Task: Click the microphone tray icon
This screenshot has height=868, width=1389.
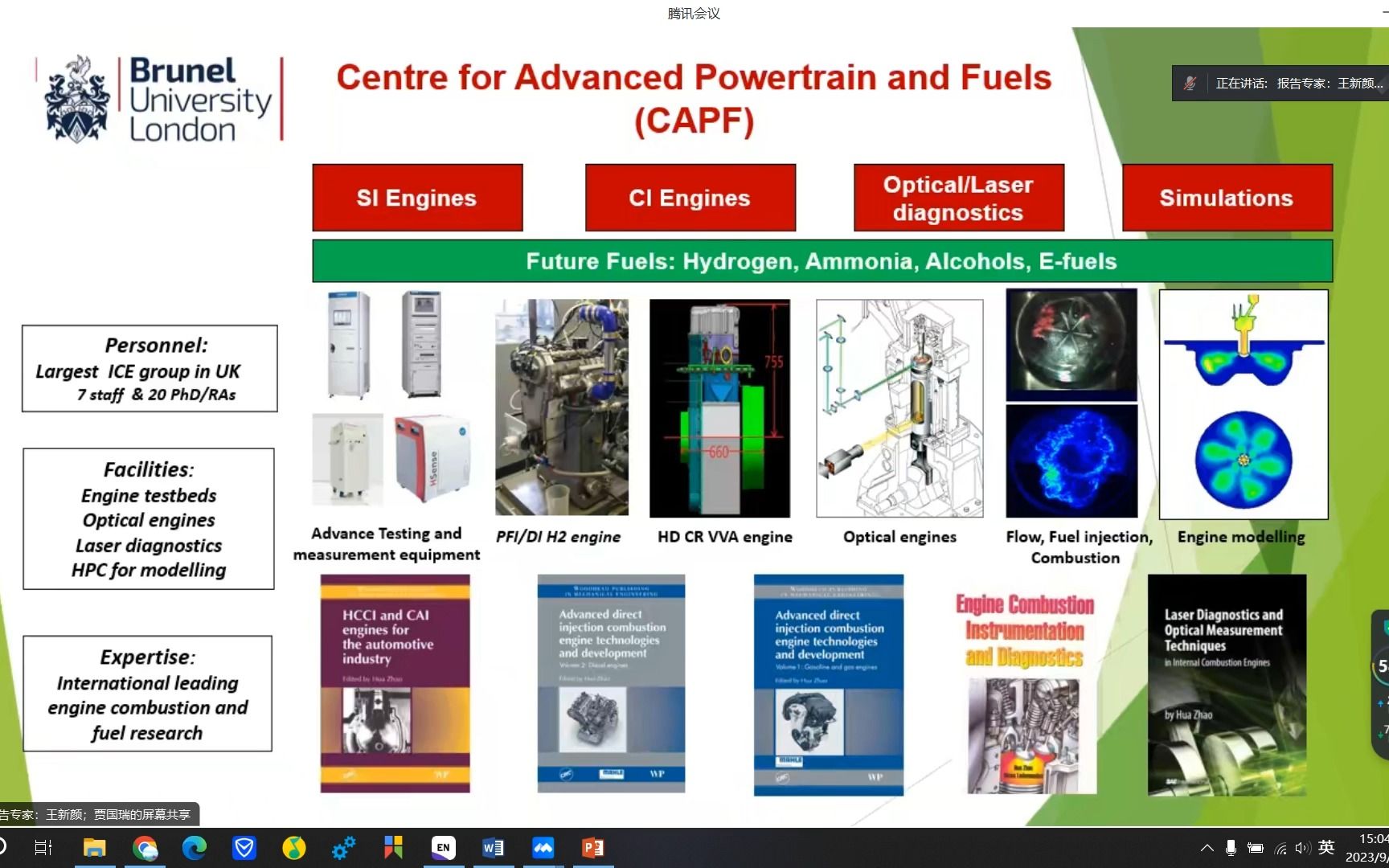Action: click(1231, 848)
